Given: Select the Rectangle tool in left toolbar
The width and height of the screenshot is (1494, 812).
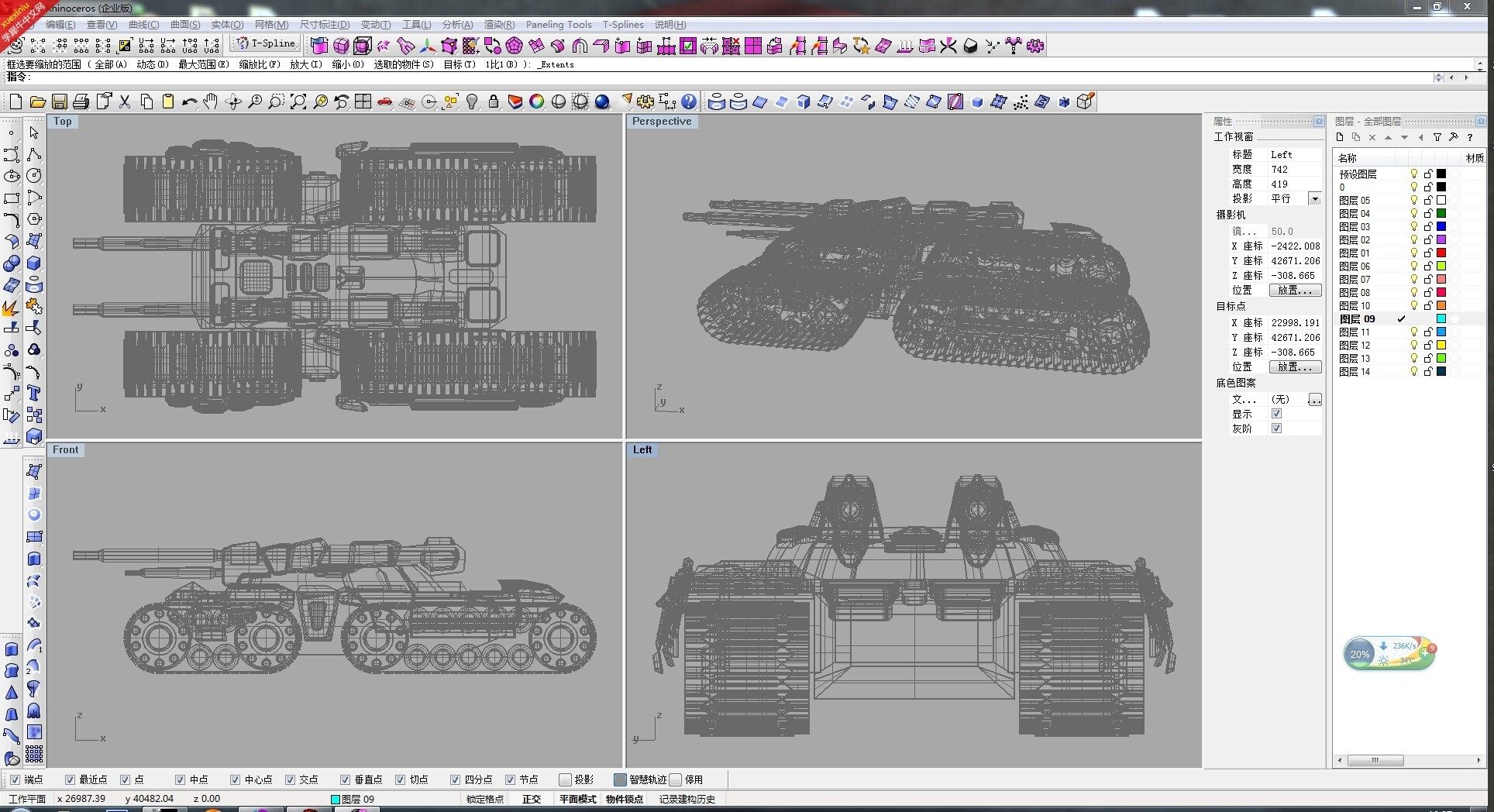Looking at the screenshot, I should click(x=12, y=198).
